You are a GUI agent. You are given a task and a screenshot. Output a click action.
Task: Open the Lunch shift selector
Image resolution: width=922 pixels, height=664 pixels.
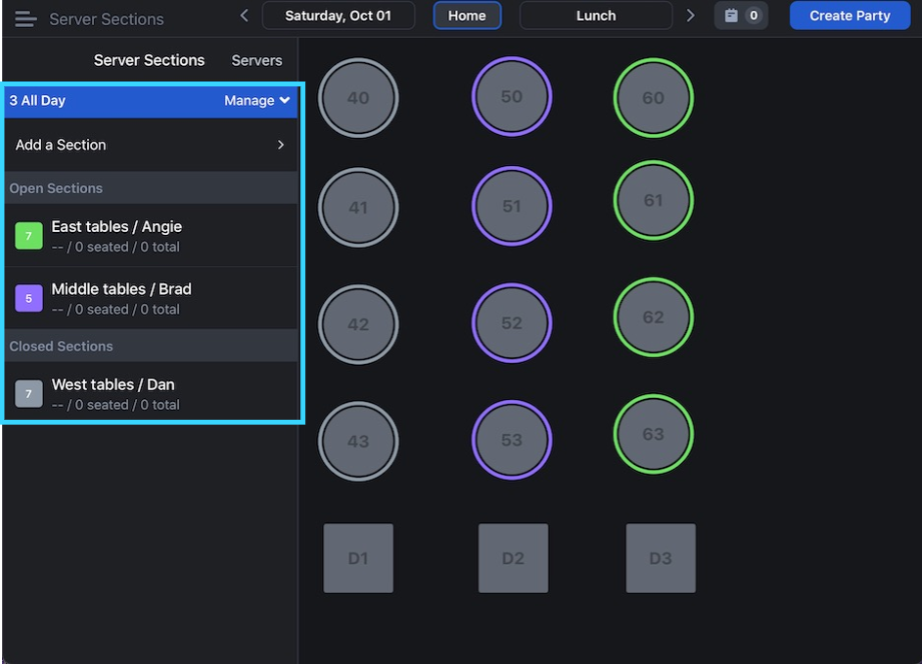(x=596, y=16)
